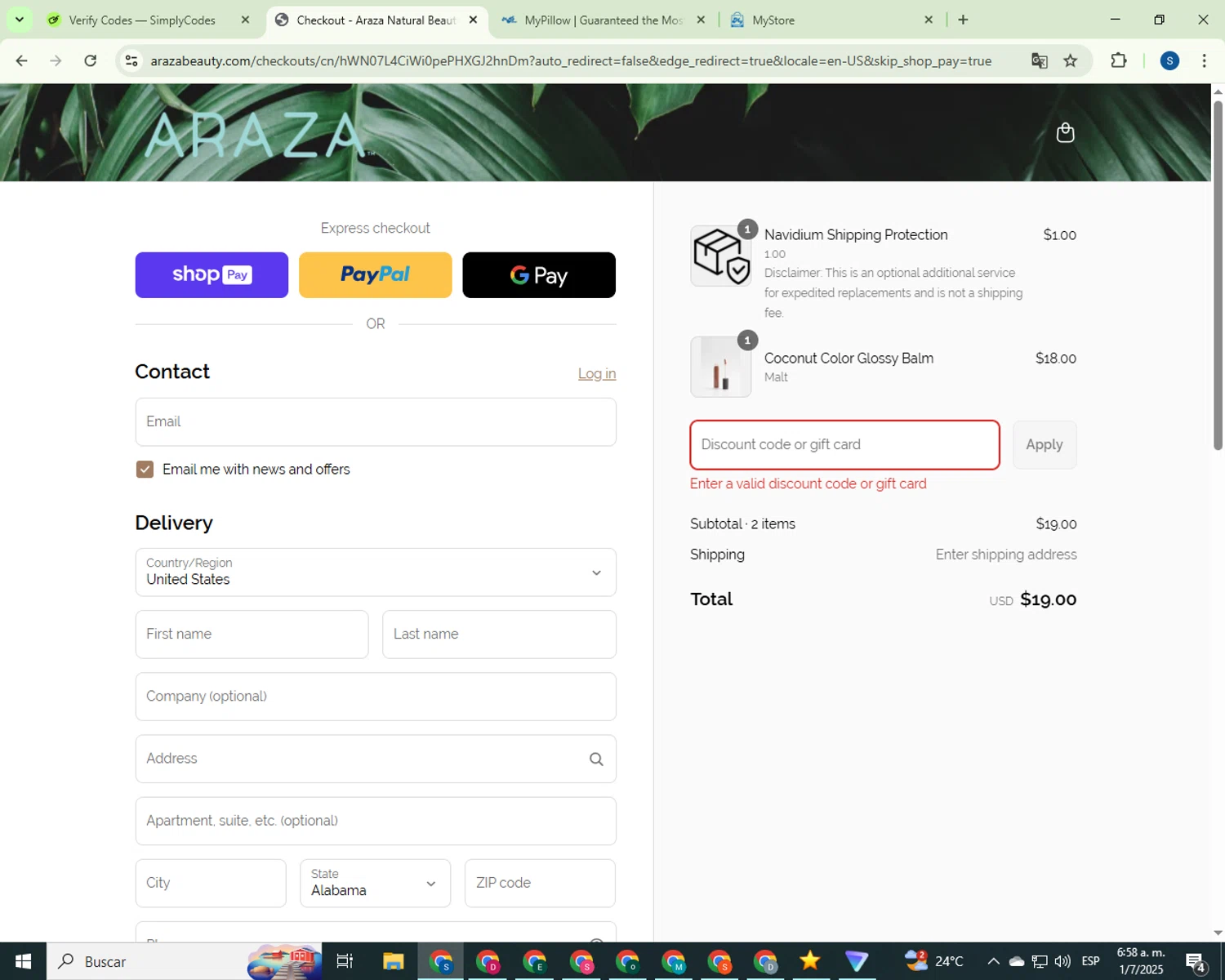Open the network icon in tray
This screenshot has height=980, width=1225.
1040,961
